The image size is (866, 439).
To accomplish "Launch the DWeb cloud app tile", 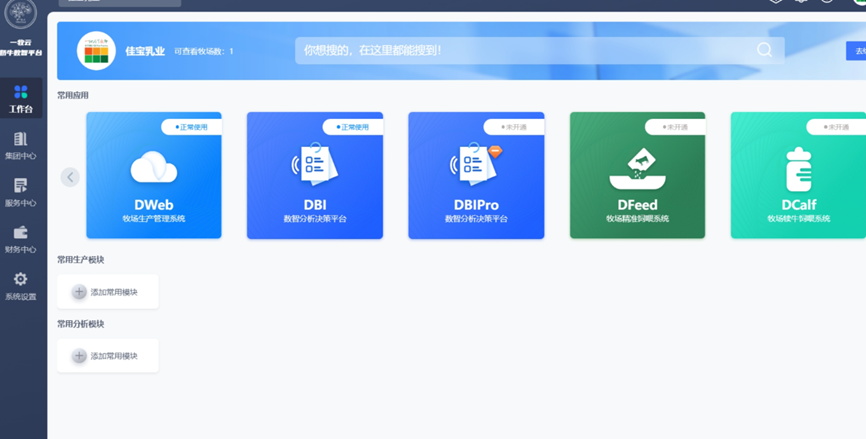I will (x=154, y=176).
